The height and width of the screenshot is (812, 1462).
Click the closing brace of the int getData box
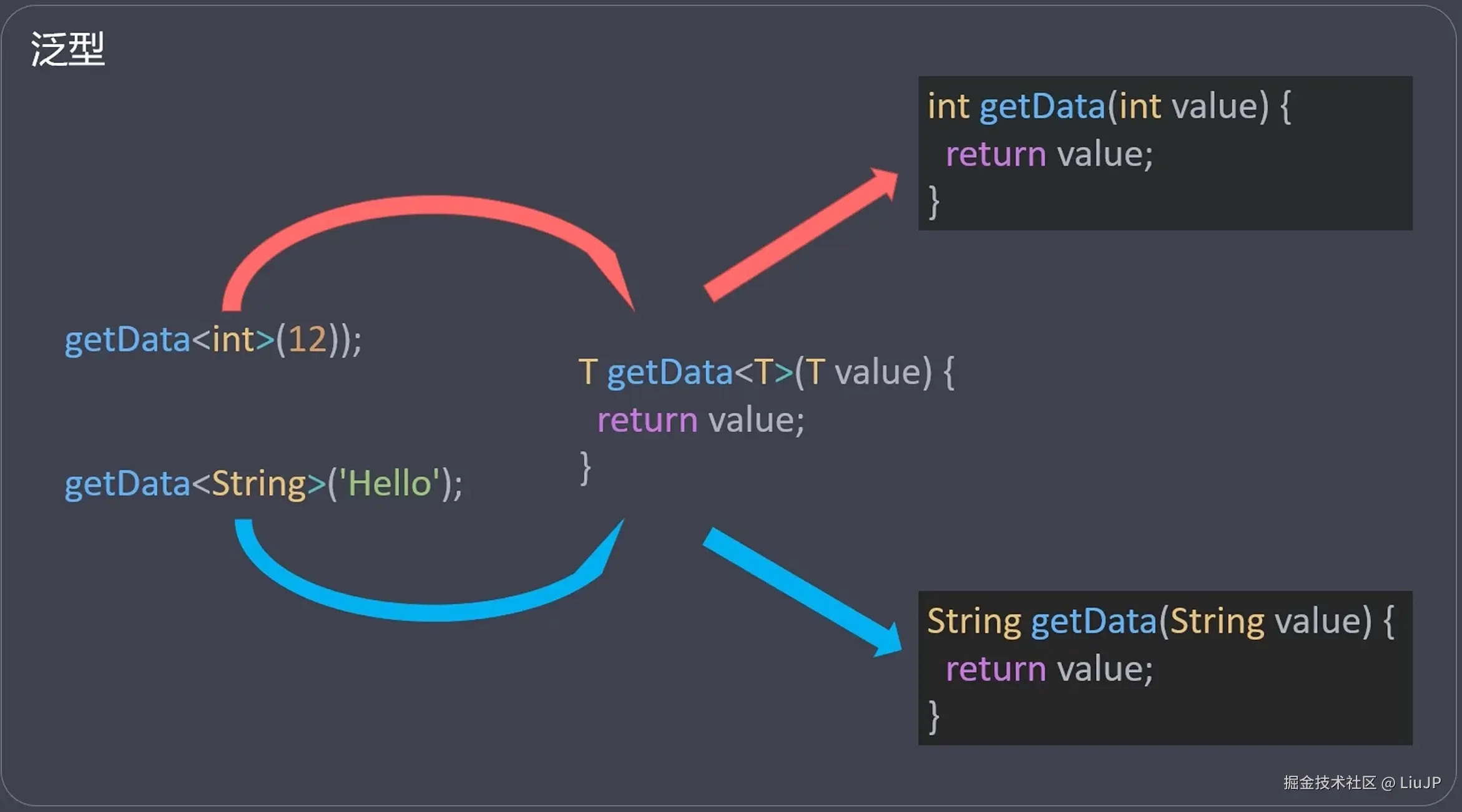934,202
